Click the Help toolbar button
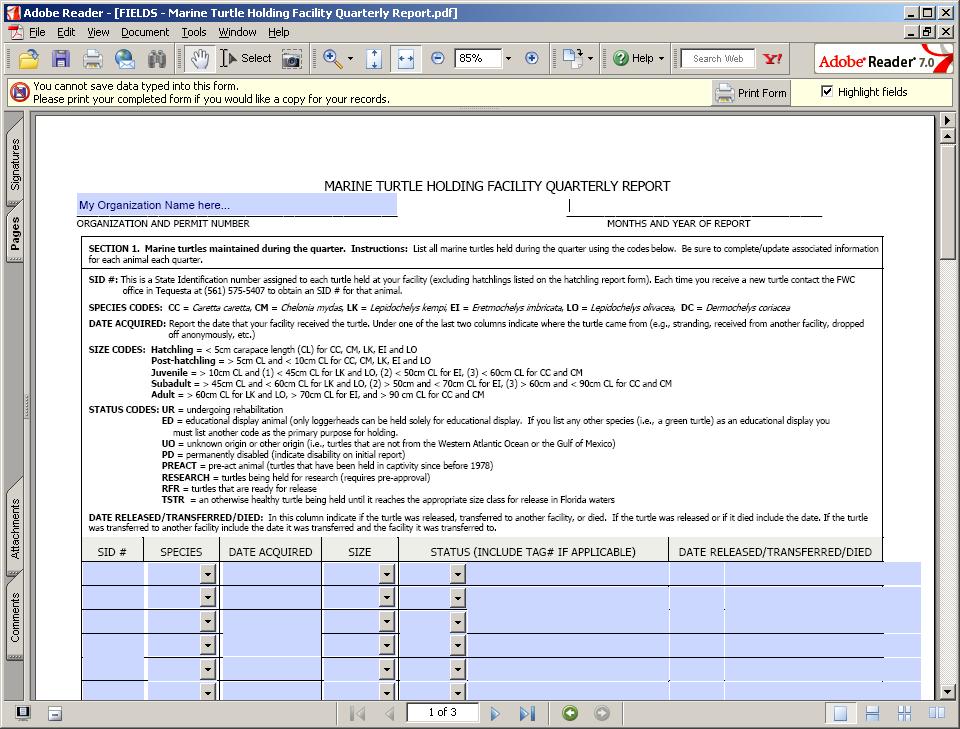The image size is (960, 729). 634,58
